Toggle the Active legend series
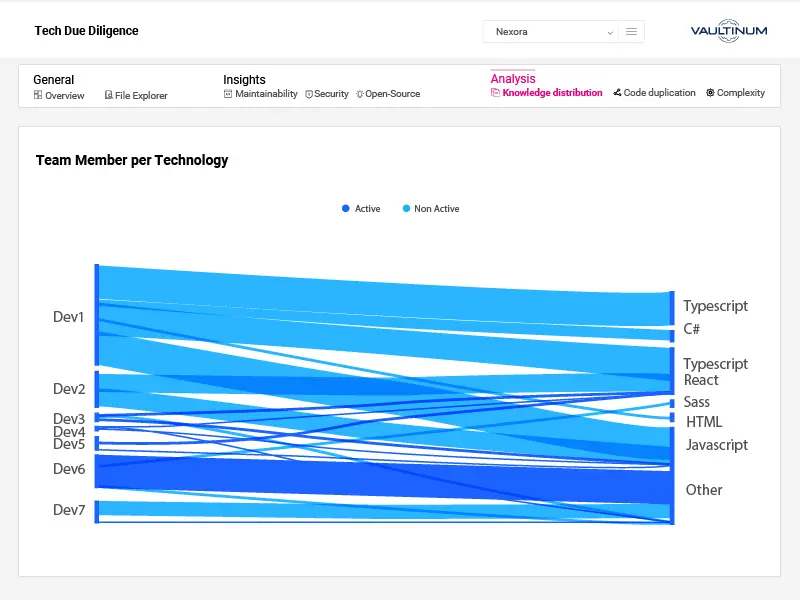 tap(361, 209)
